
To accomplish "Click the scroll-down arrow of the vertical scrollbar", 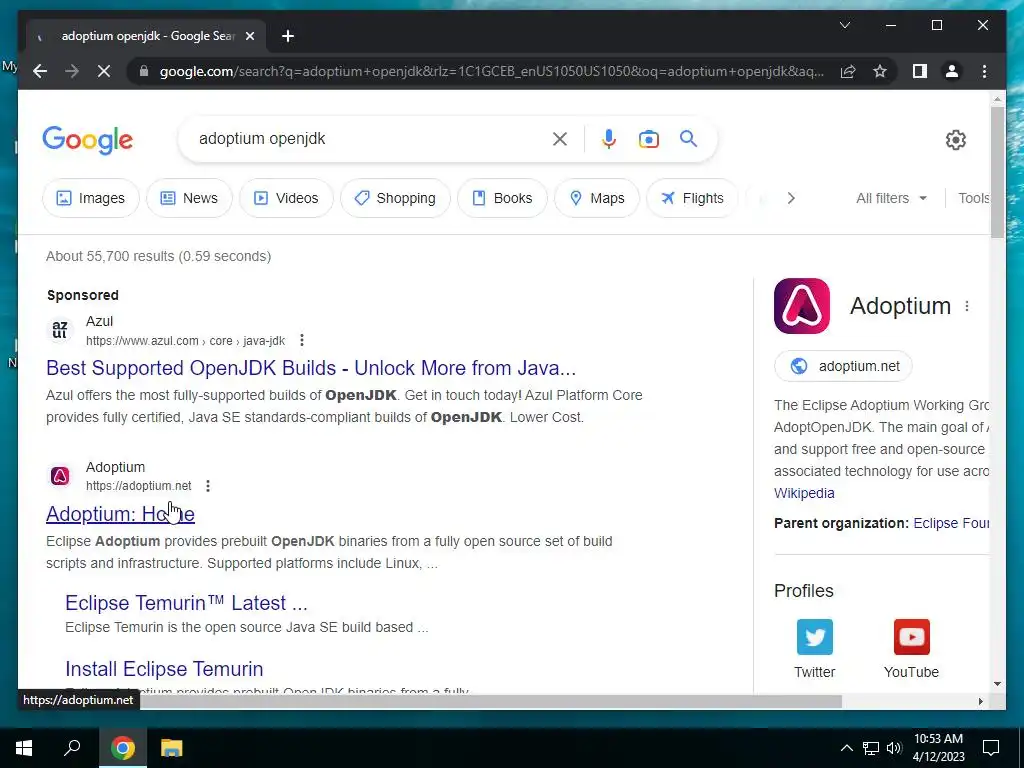I will [x=997, y=684].
